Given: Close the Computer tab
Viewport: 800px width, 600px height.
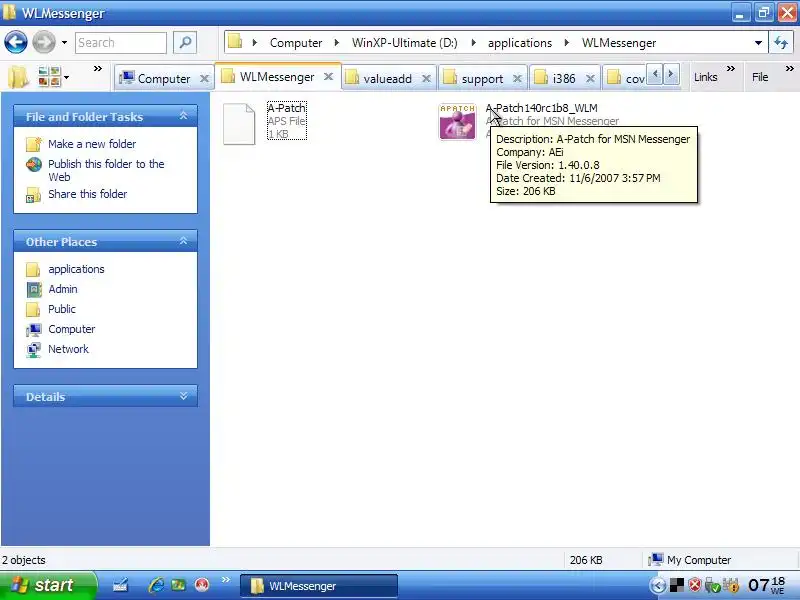Looking at the screenshot, I should 204,79.
